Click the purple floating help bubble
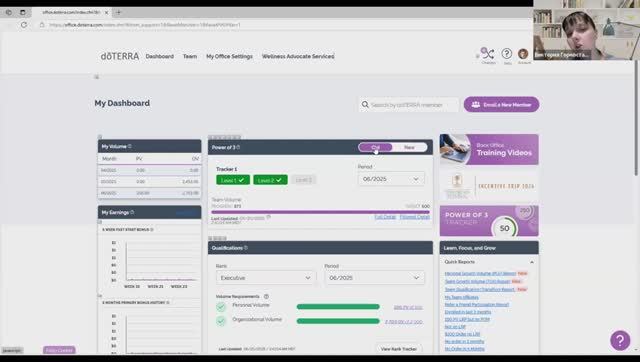This screenshot has height=362, width=640. [x=620, y=340]
